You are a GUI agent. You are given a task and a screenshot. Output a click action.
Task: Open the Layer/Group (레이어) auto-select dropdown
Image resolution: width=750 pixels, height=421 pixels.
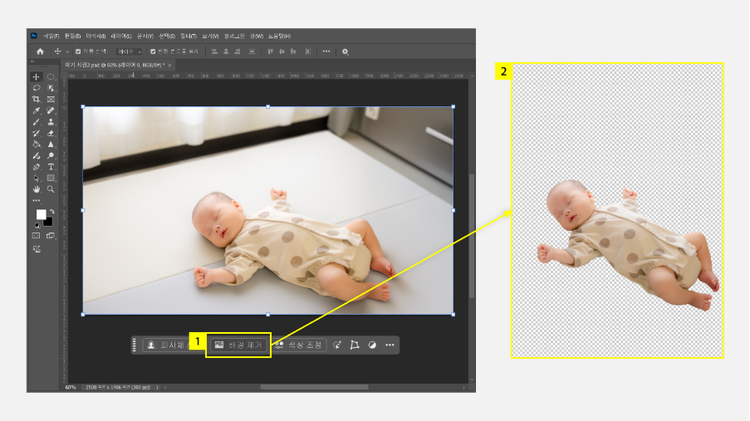click(x=130, y=52)
